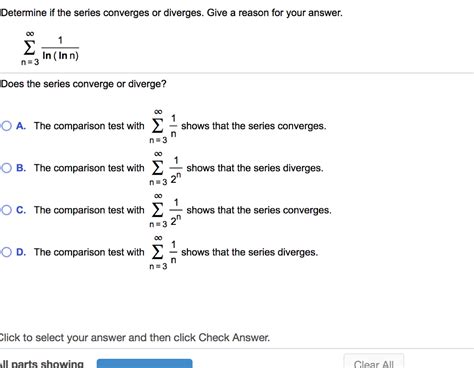Viewport: 474px width, 368px height.
Task: Click option A text saying series converges
Action: 254,126
